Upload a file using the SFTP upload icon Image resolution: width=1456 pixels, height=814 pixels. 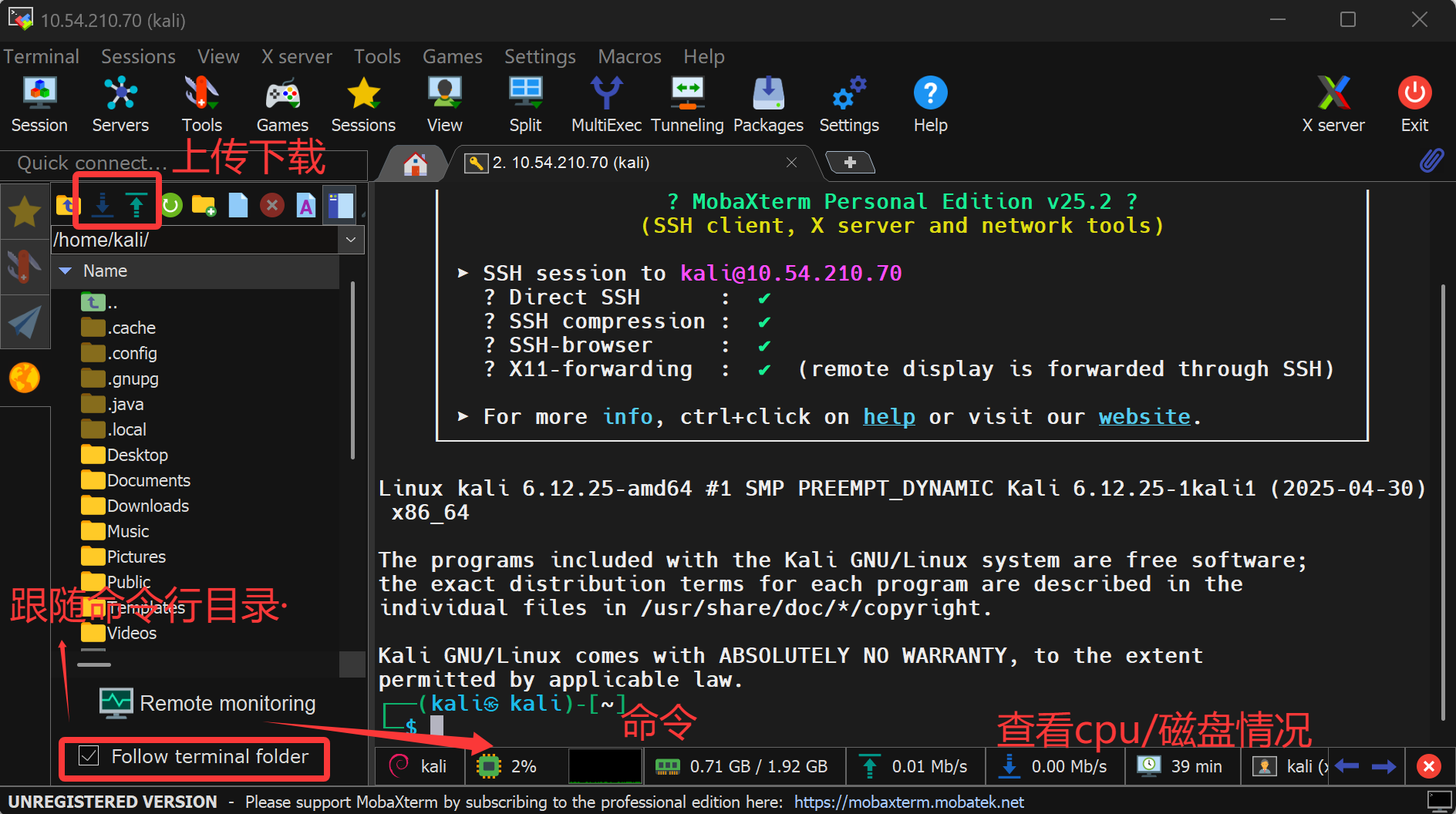(136, 204)
